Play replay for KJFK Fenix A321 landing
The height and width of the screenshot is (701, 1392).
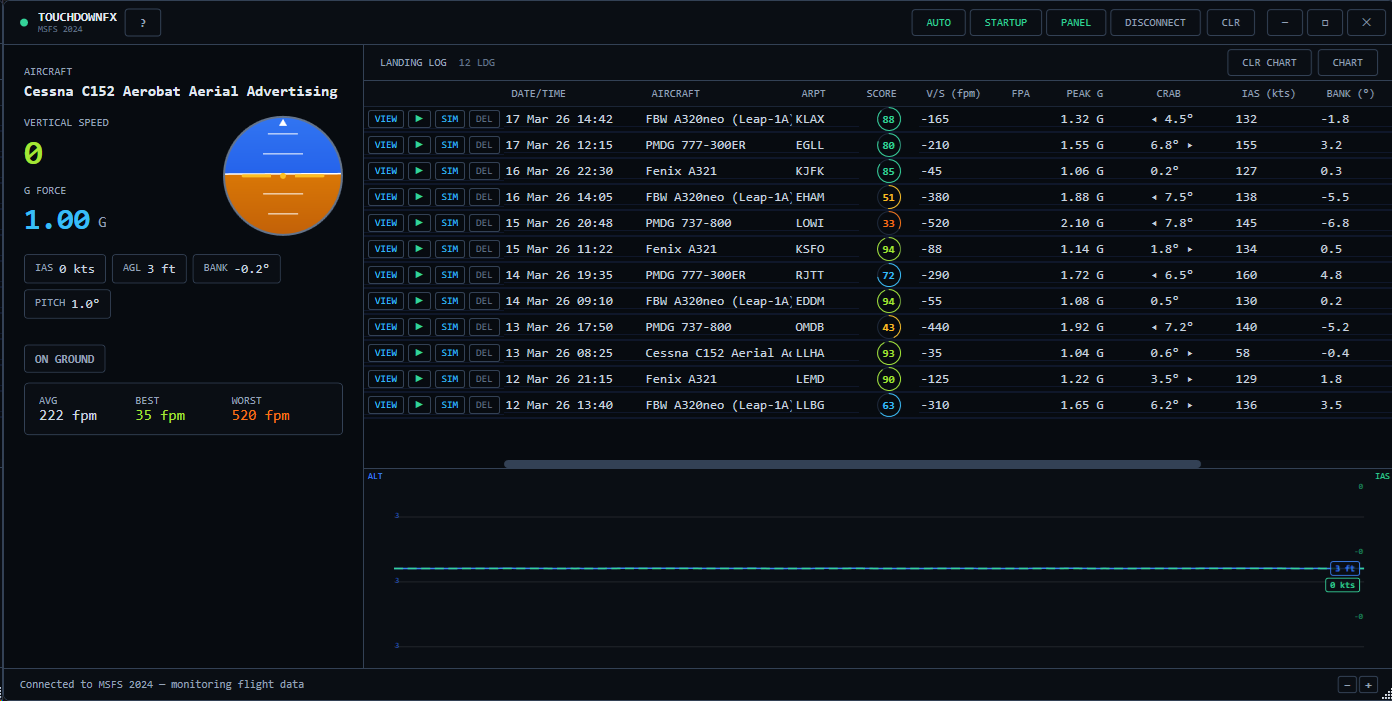(x=419, y=171)
